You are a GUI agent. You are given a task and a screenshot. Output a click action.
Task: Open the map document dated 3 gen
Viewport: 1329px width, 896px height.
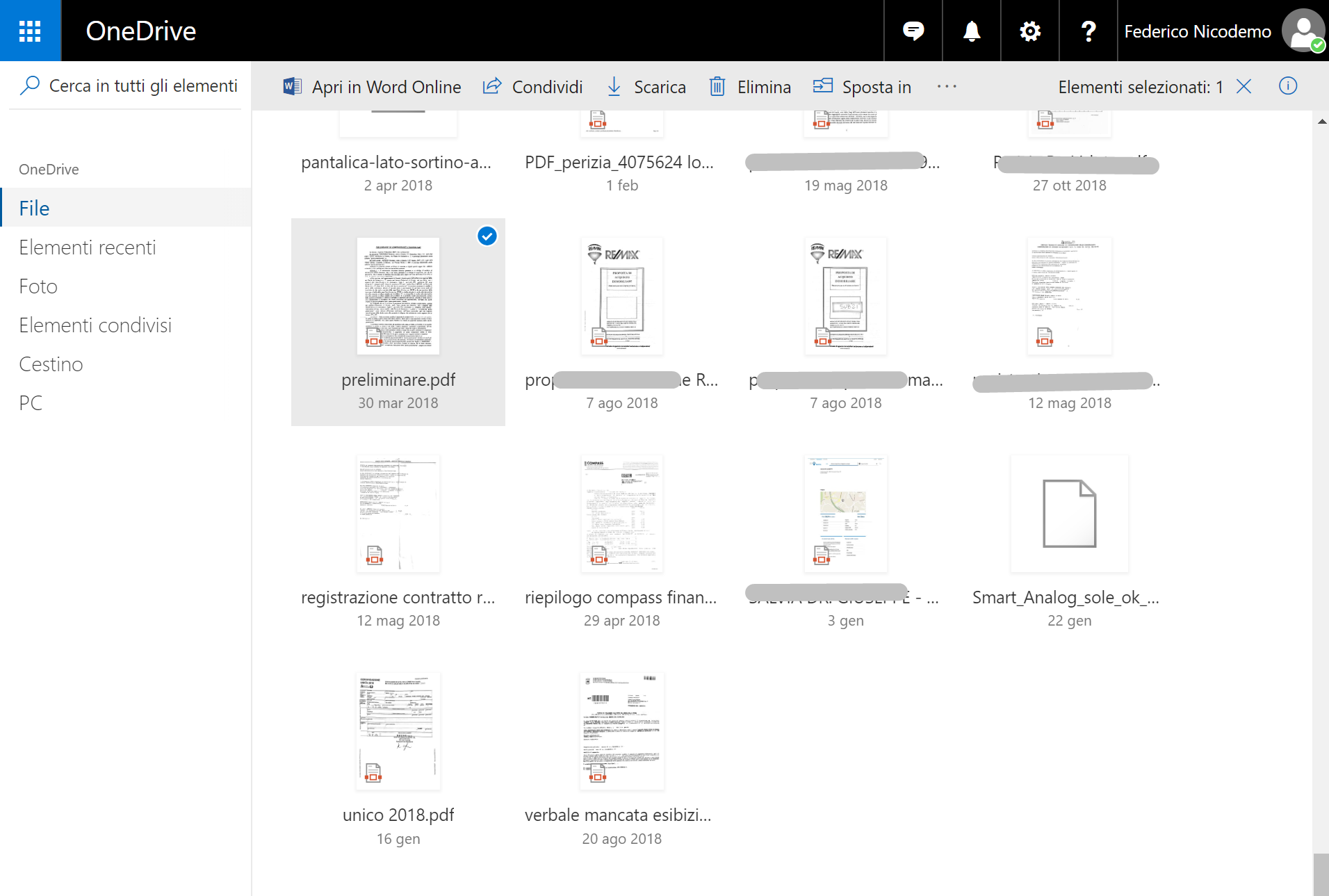846,514
